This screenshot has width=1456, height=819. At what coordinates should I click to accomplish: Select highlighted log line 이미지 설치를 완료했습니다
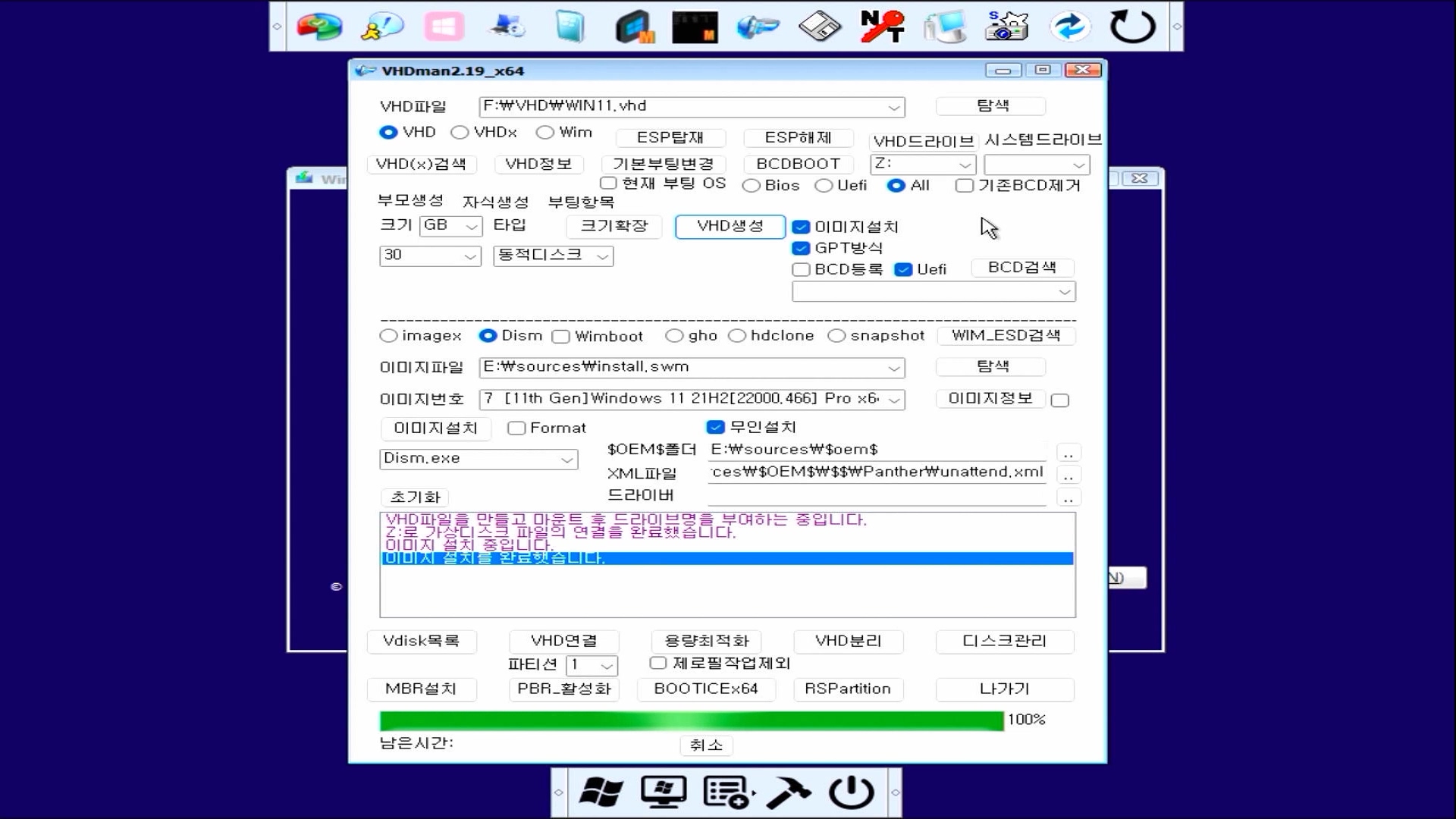click(x=727, y=558)
